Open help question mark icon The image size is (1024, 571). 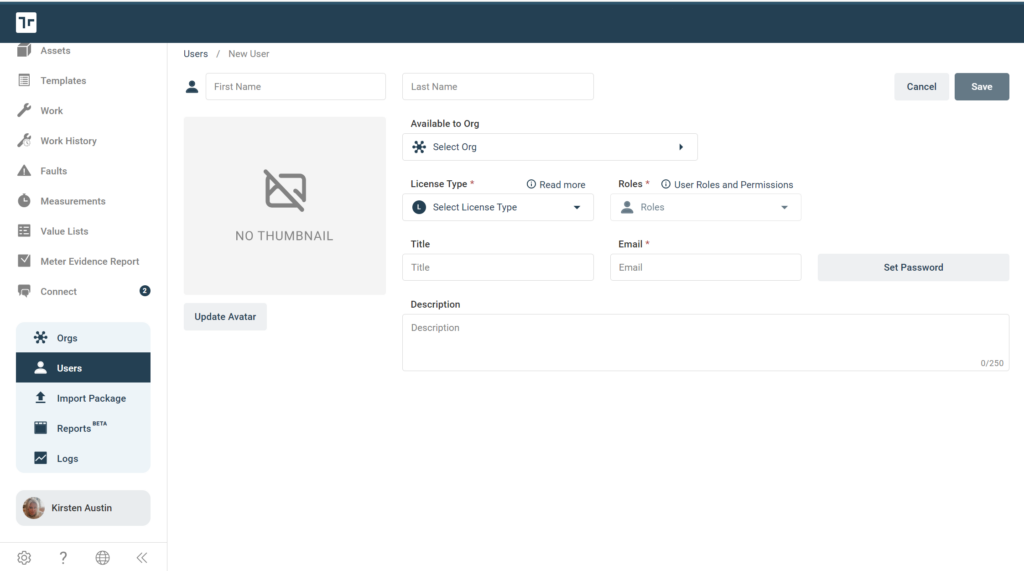[63, 557]
